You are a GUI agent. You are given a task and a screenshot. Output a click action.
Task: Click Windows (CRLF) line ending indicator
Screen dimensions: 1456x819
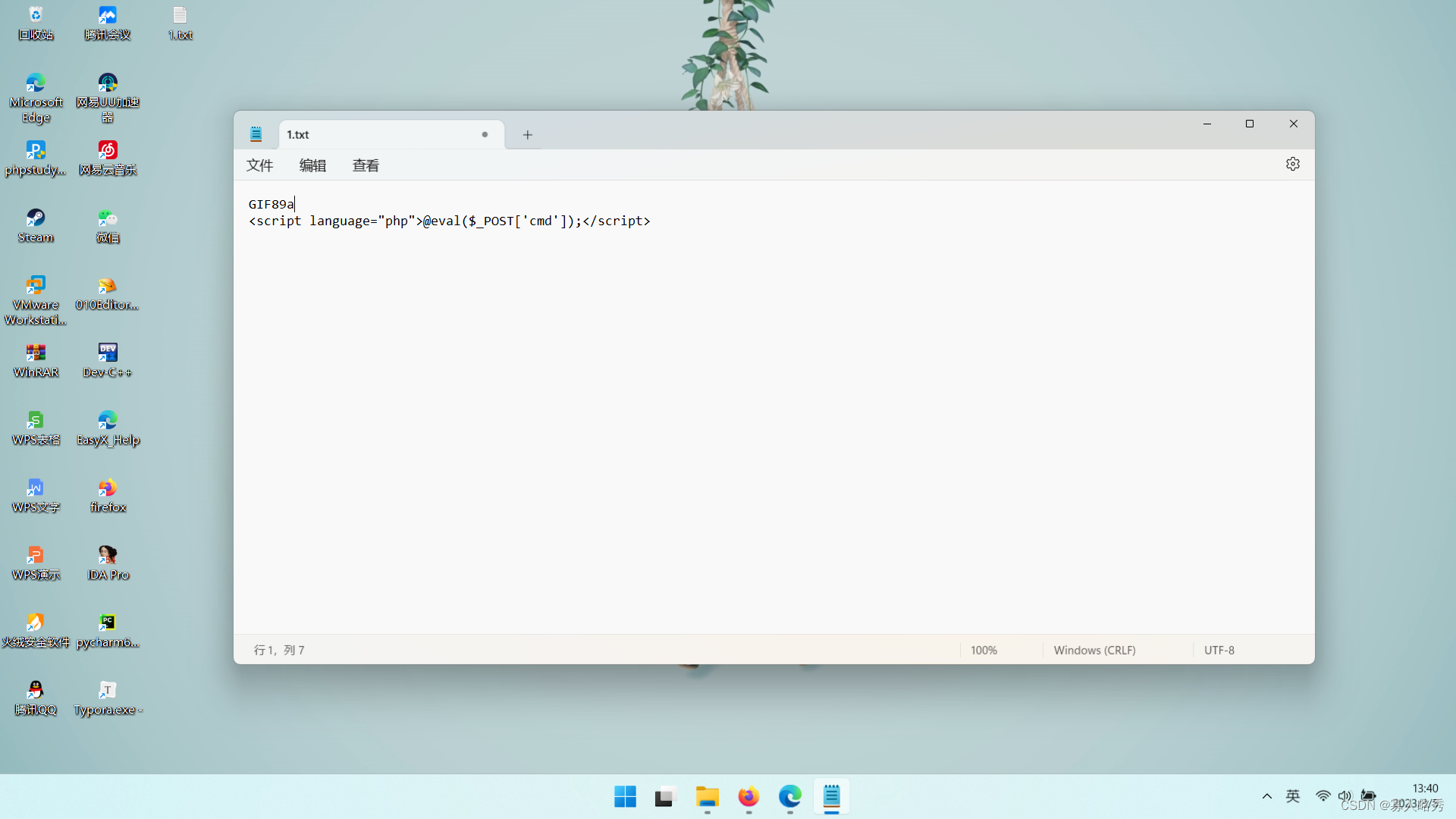point(1094,651)
